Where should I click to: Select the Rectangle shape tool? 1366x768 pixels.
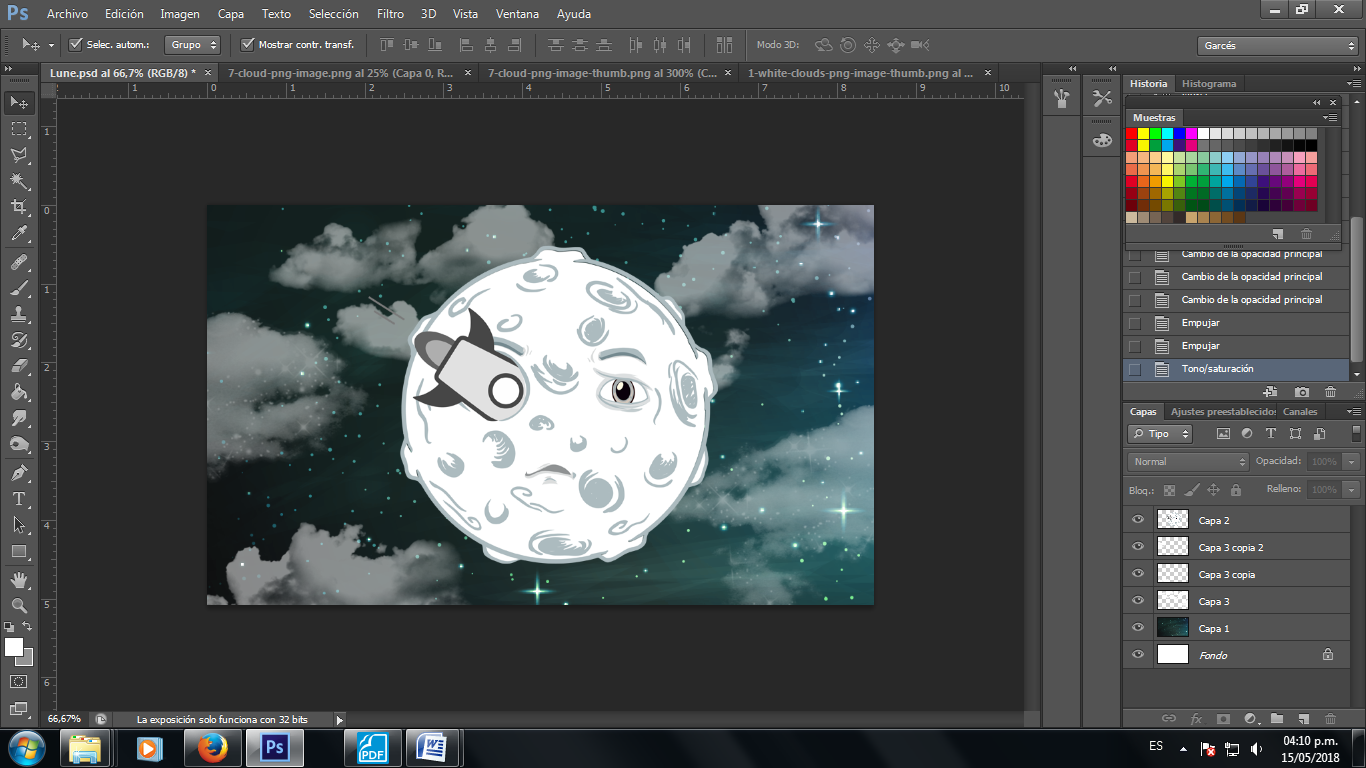pyautogui.click(x=19, y=551)
